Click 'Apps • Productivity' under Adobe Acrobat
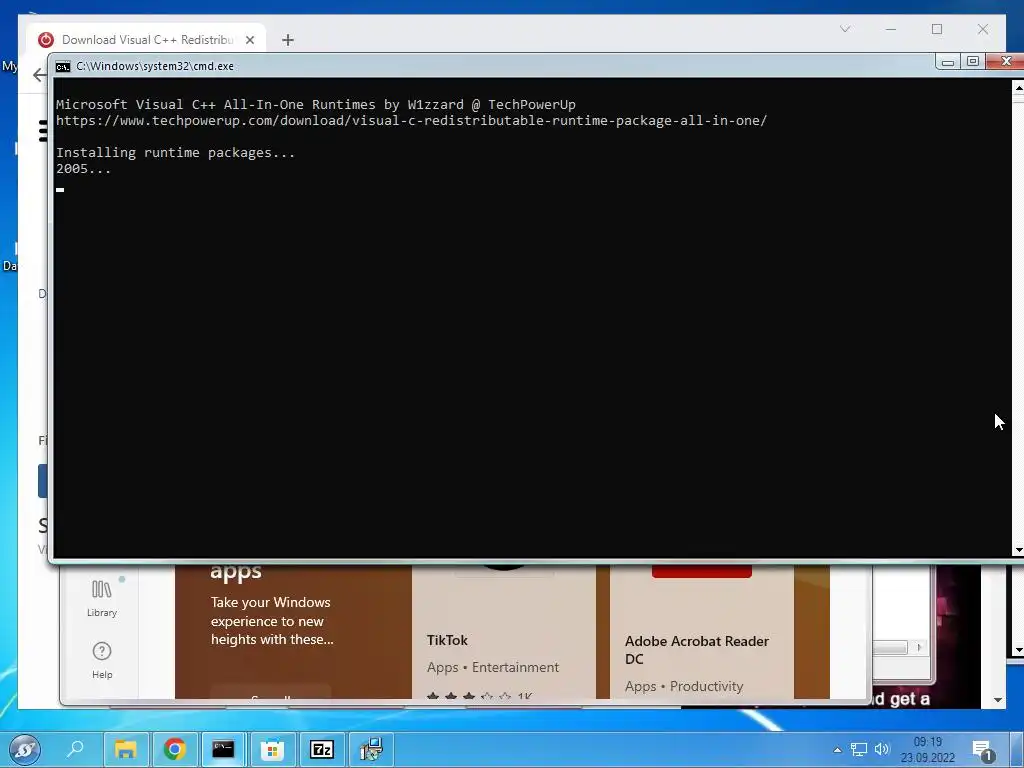 684,686
